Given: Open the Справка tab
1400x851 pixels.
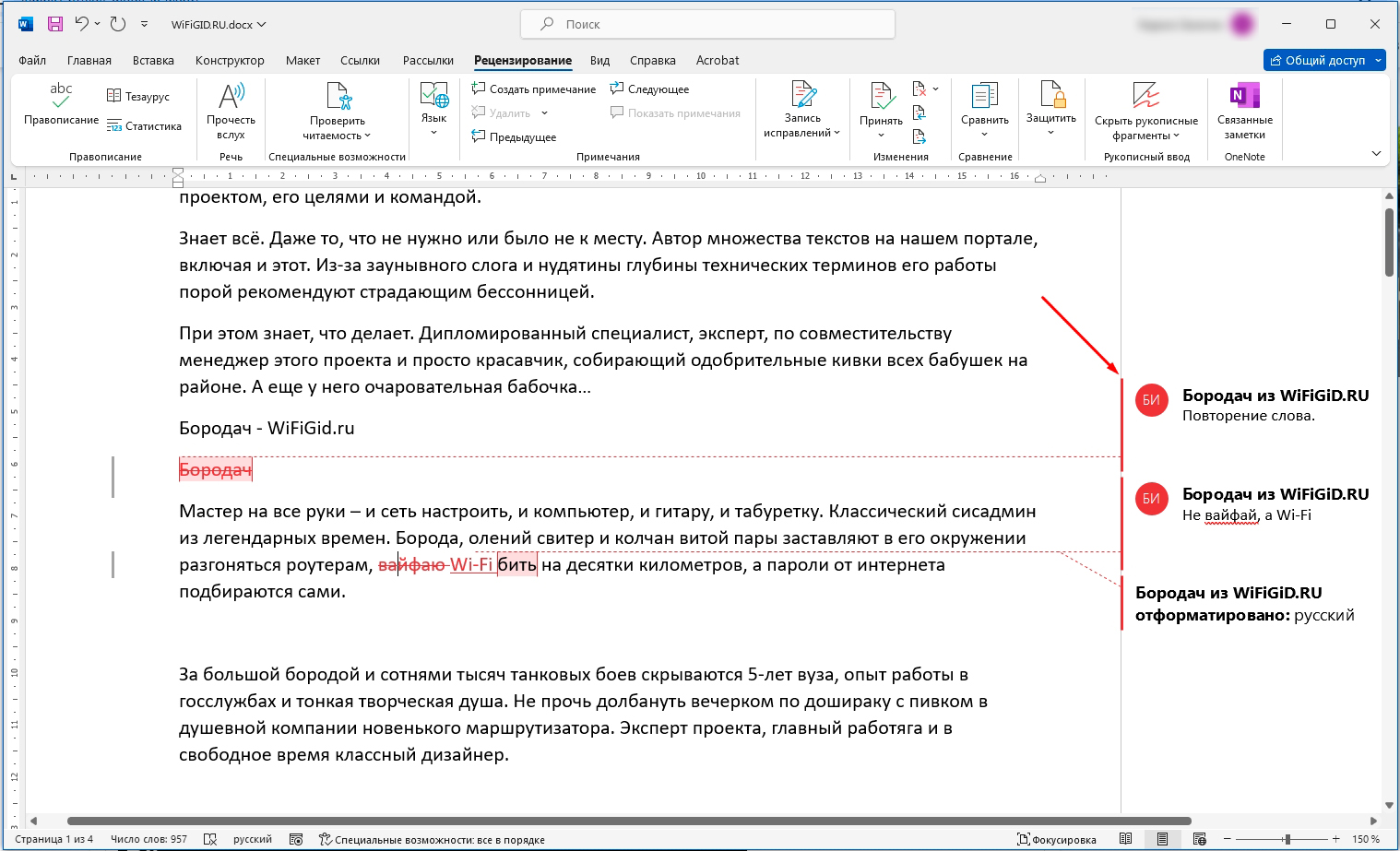Looking at the screenshot, I should tap(653, 60).
